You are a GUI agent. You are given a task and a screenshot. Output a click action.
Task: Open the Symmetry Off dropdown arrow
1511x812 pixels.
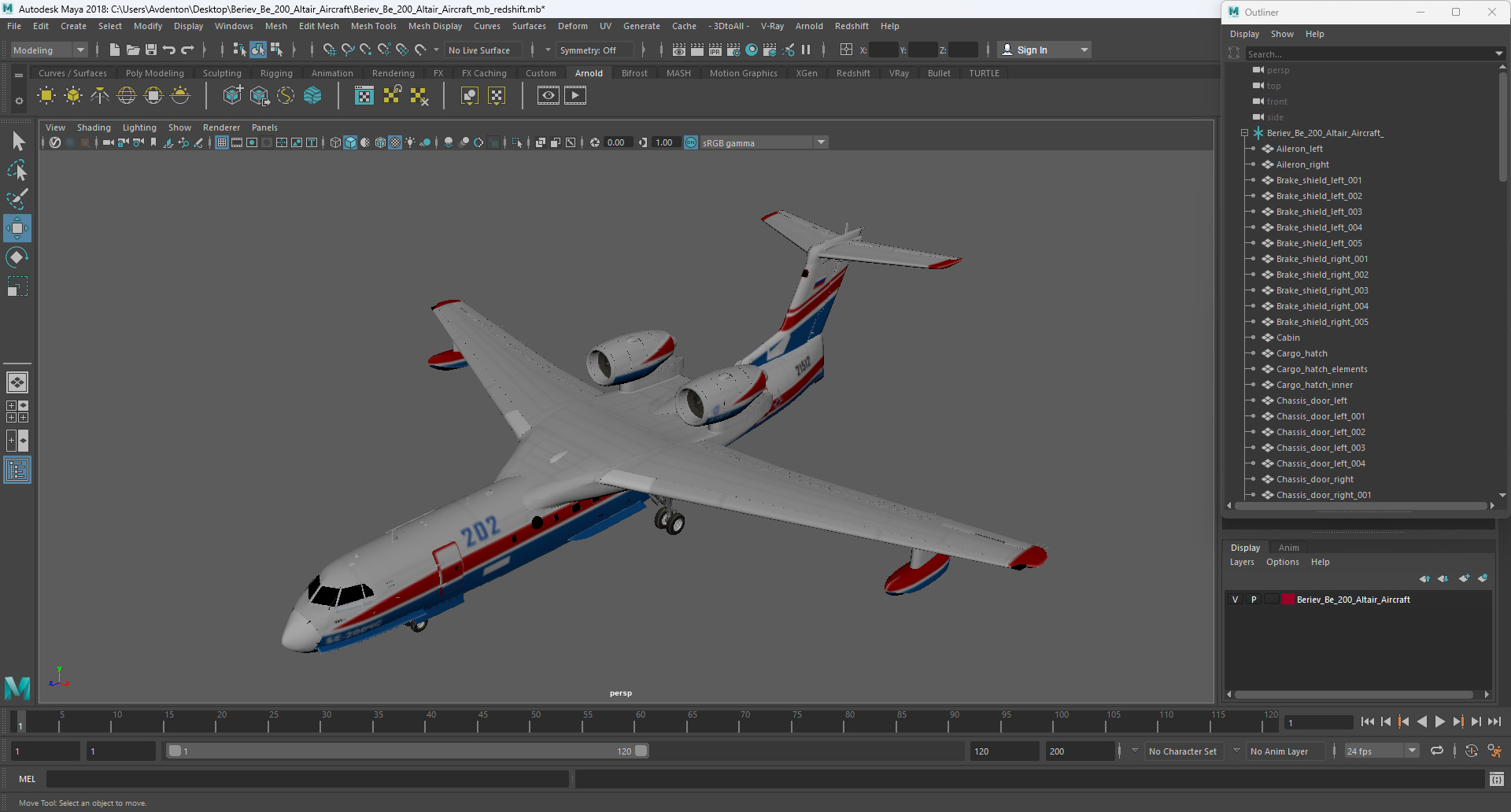coord(549,50)
